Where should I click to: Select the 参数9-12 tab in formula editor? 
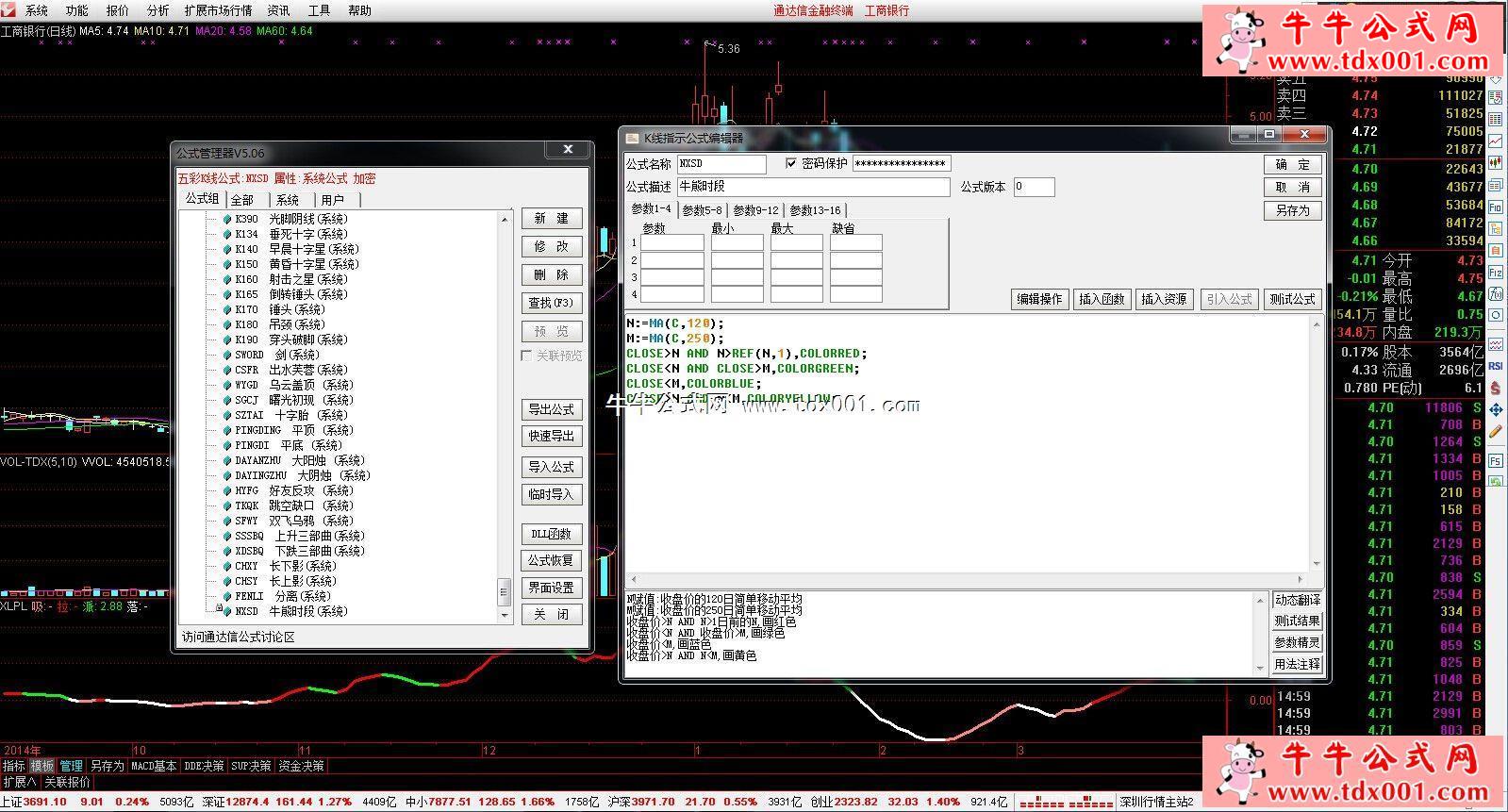tap(756, 210)
